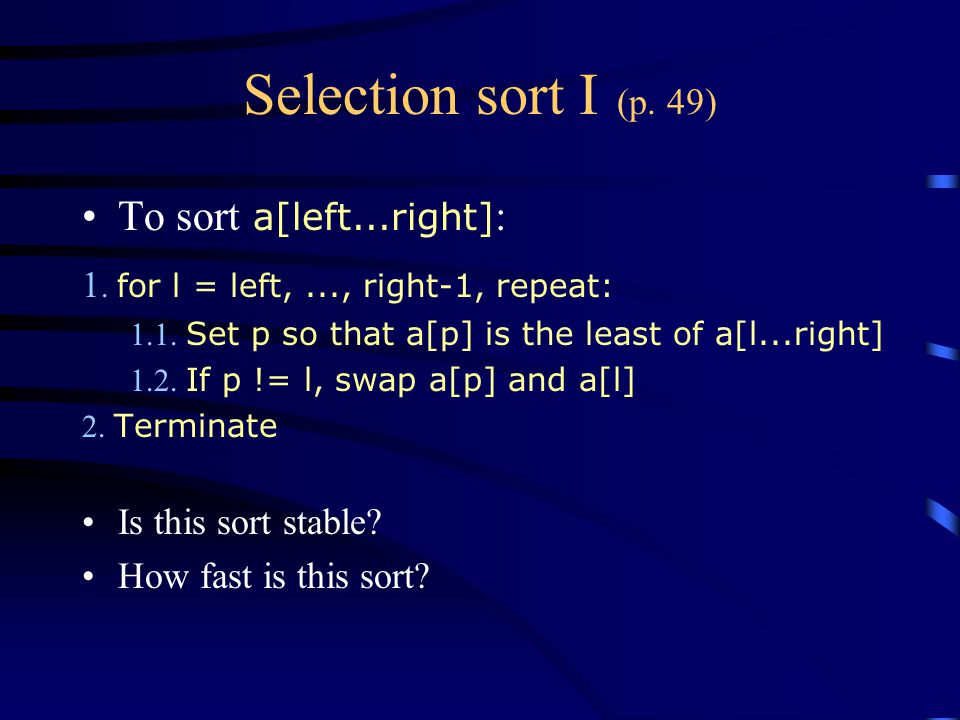Click "How fast is this sort?" bullet
Screen dimensions: 960x720
coord(274,576)
